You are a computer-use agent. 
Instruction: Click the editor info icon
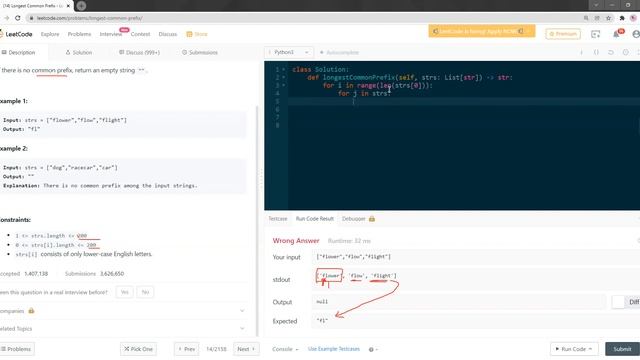point(582,53)
